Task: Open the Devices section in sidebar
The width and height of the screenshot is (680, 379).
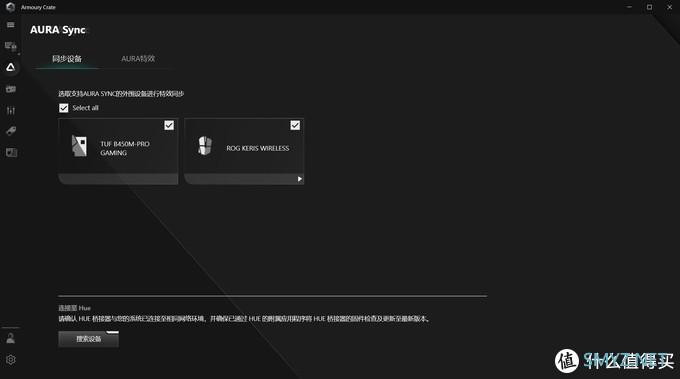Action: pos(10,46)
